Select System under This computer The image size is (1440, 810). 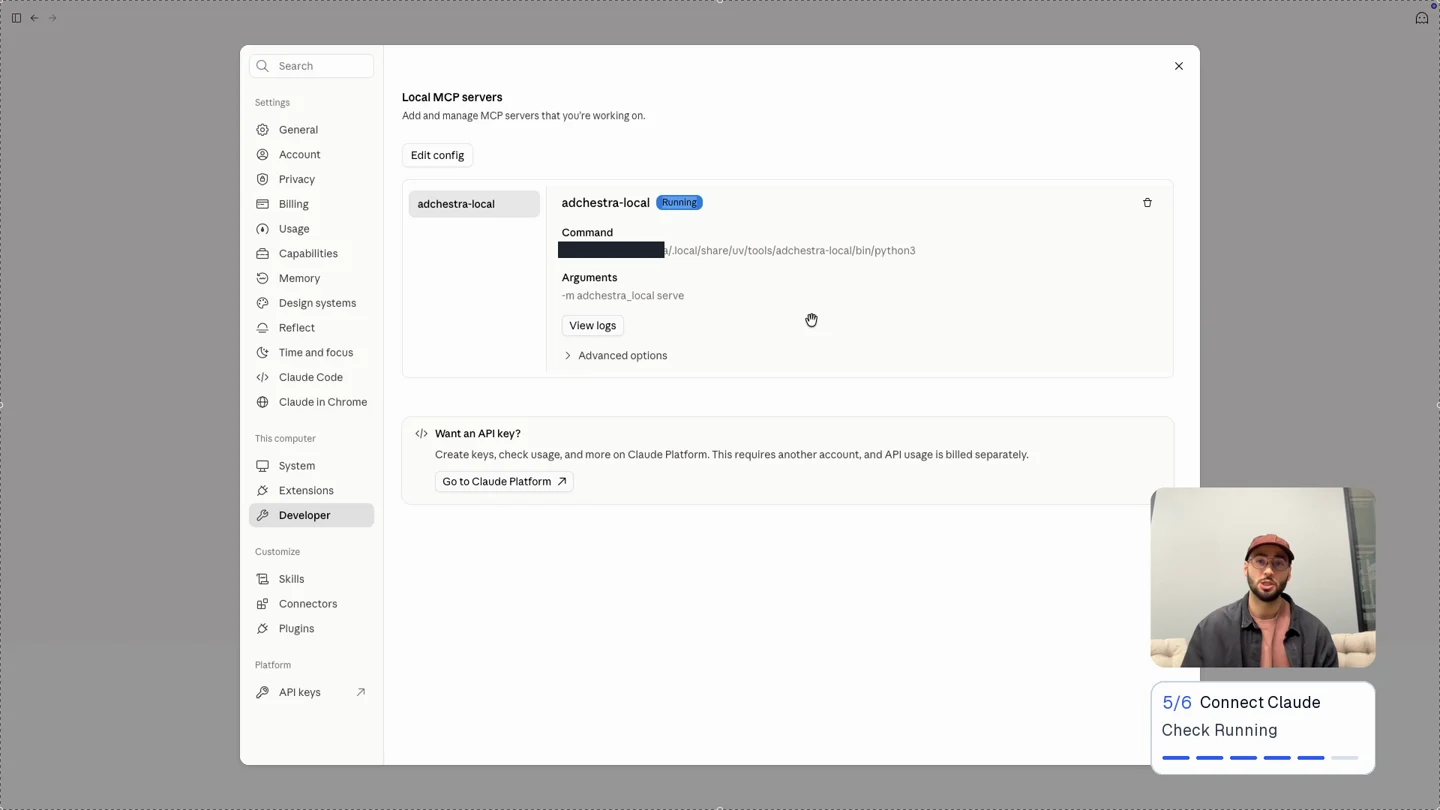[x=312, y=466]
